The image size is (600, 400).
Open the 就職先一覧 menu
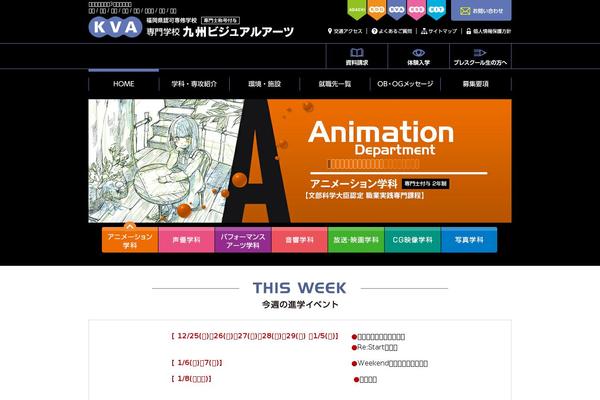[x=335, y=84]
